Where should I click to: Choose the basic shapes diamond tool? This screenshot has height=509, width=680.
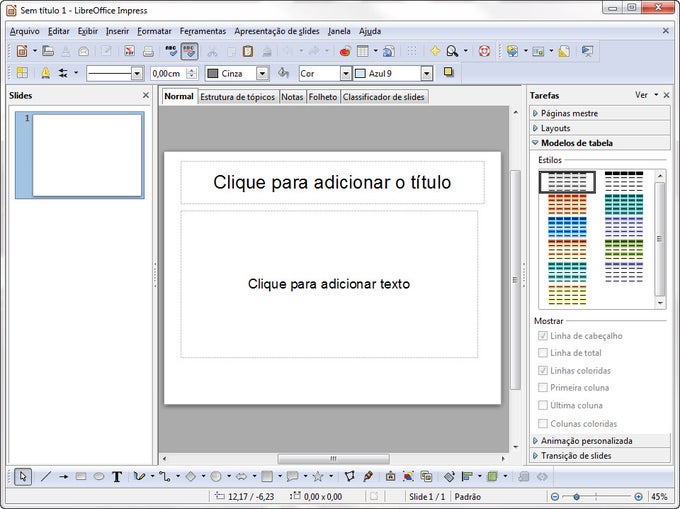190,476
